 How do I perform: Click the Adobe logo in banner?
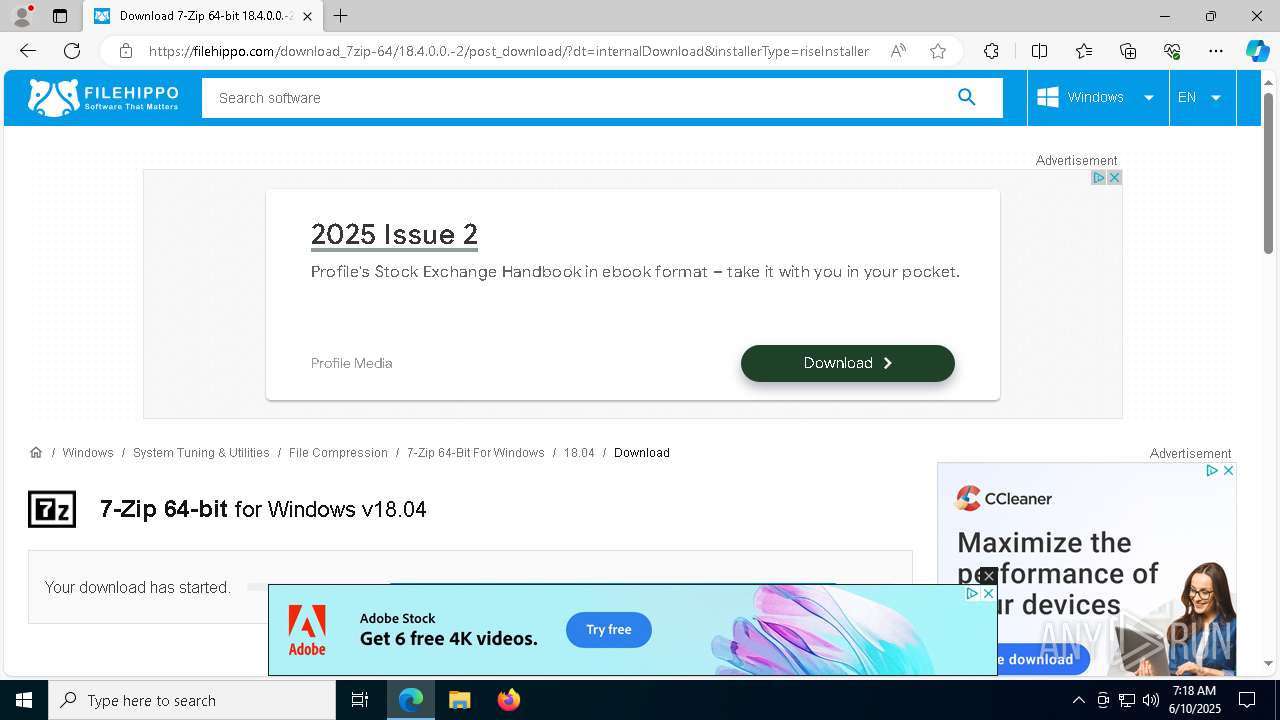coord(307,630)
